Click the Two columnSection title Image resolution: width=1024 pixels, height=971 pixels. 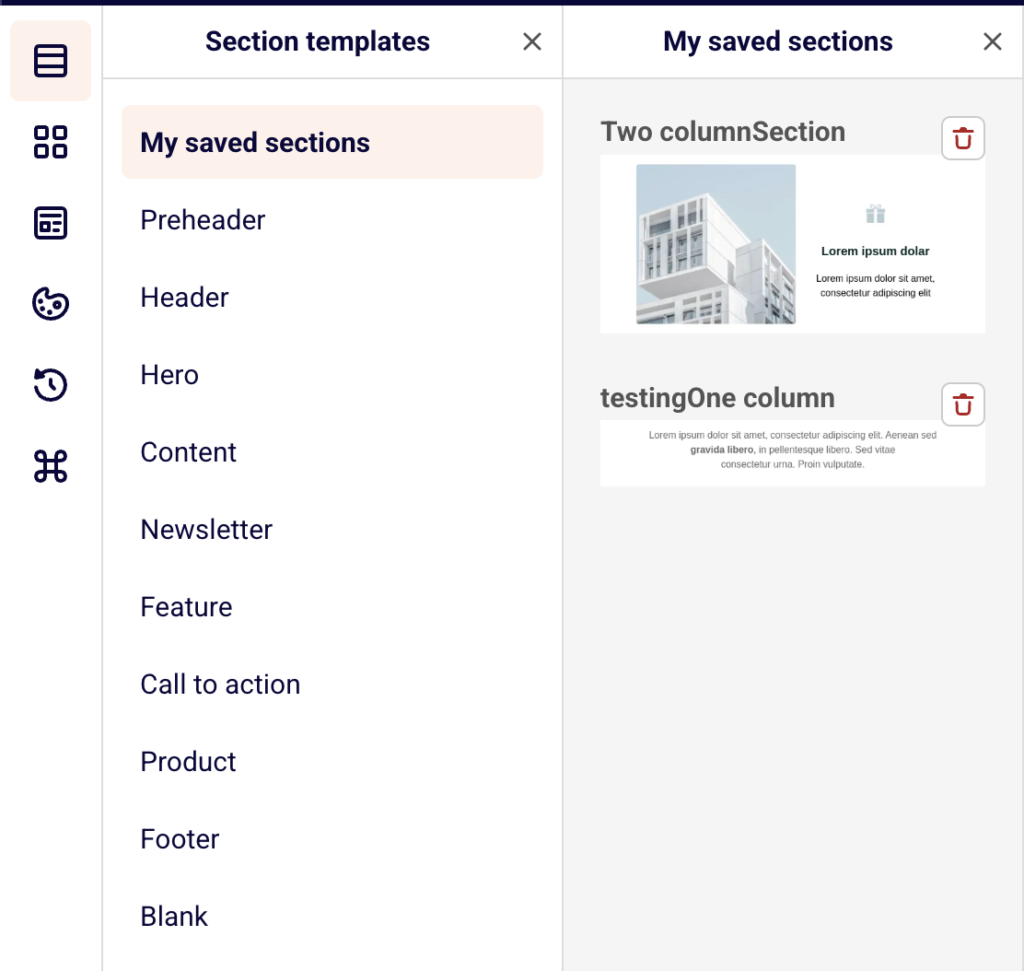[722, 132]
